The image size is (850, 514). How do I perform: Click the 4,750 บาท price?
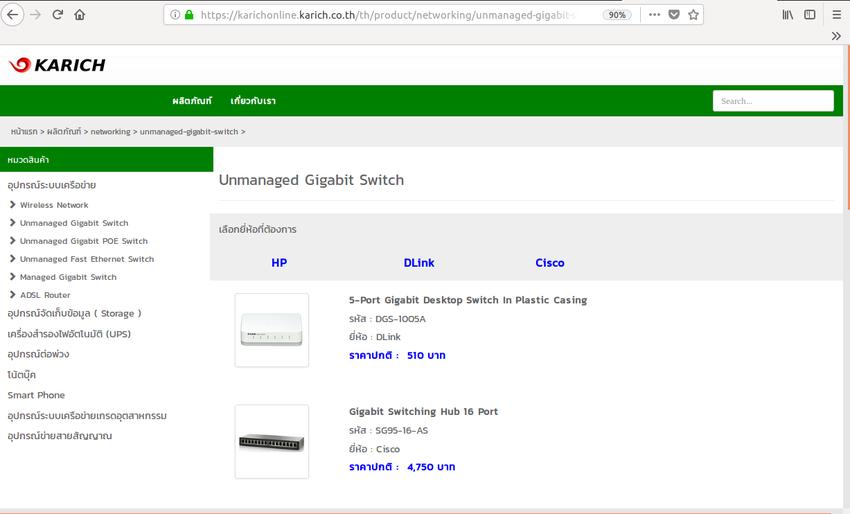tap(431, 467)
